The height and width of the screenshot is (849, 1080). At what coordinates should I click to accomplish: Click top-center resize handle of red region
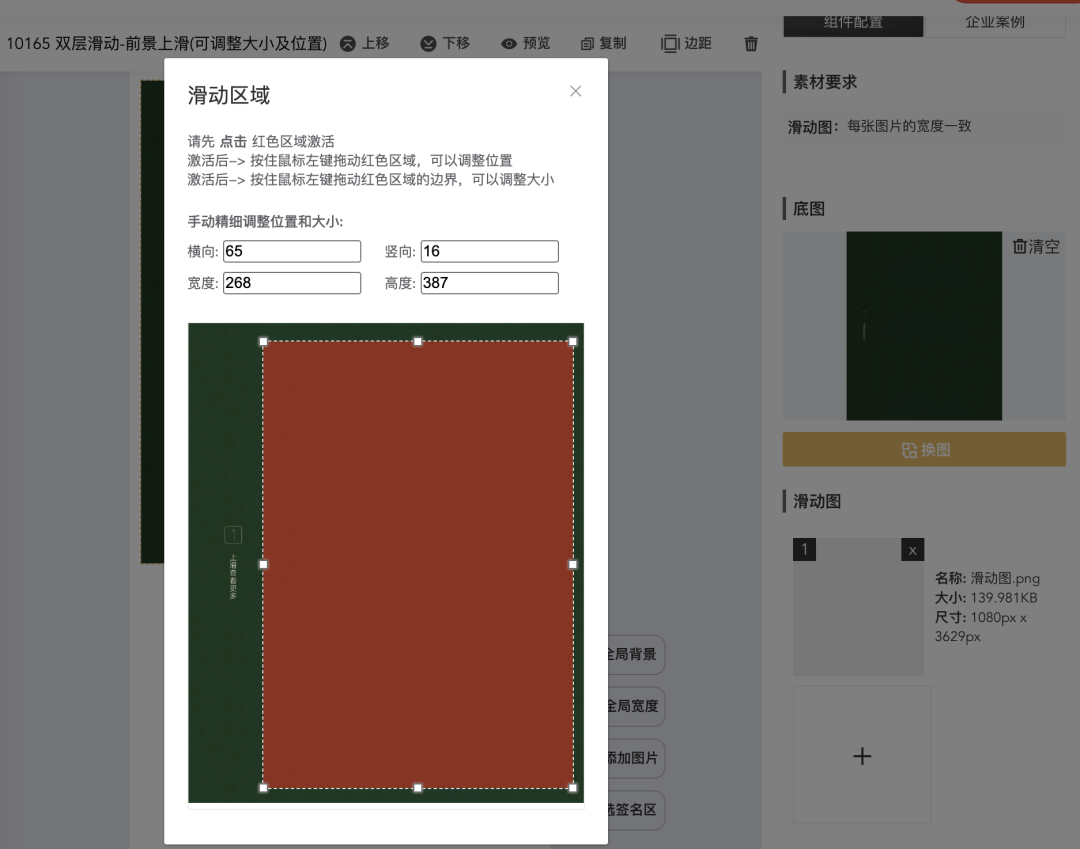click(x=417, y=342)
